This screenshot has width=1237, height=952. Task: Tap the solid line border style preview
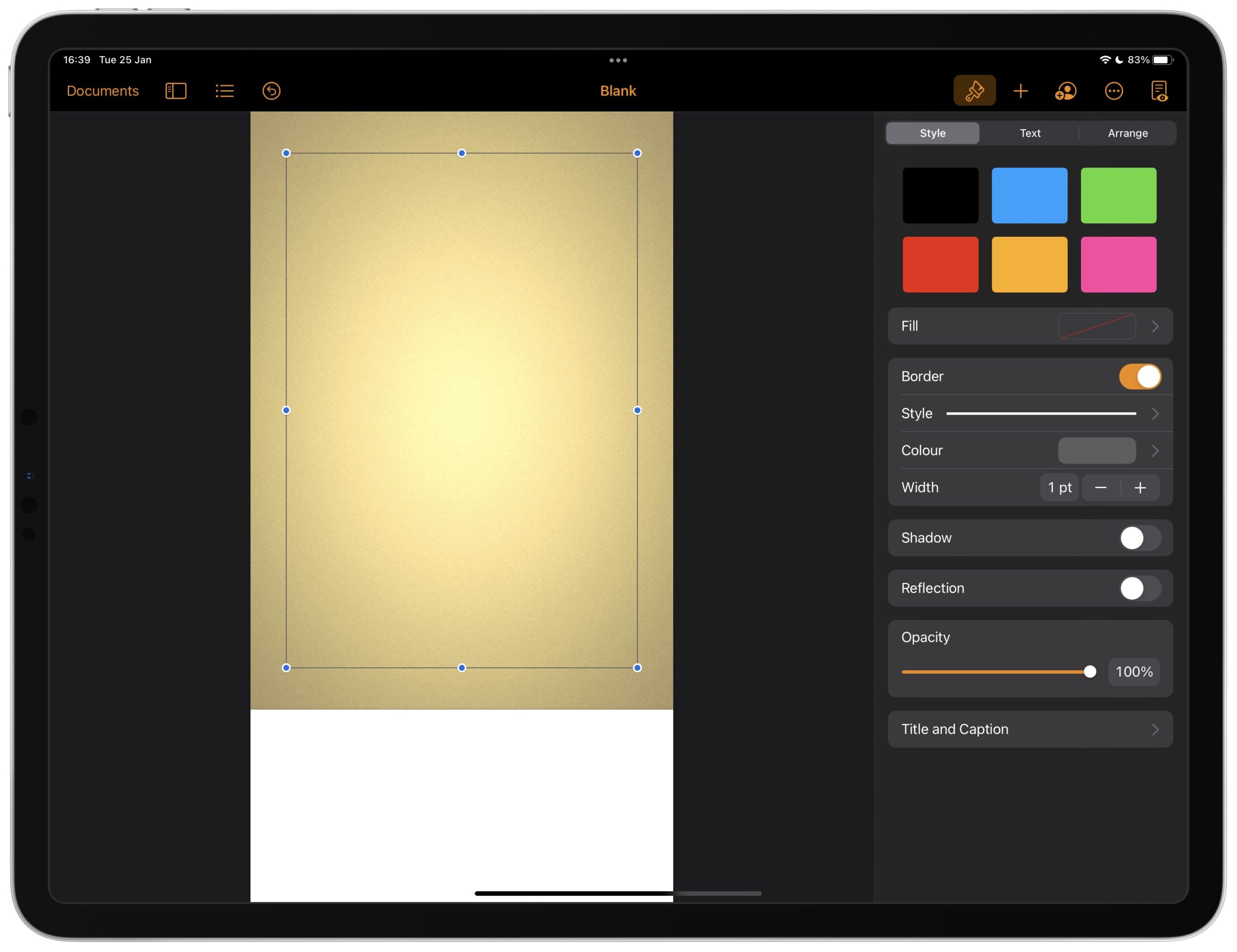[x=1041, y=414]
